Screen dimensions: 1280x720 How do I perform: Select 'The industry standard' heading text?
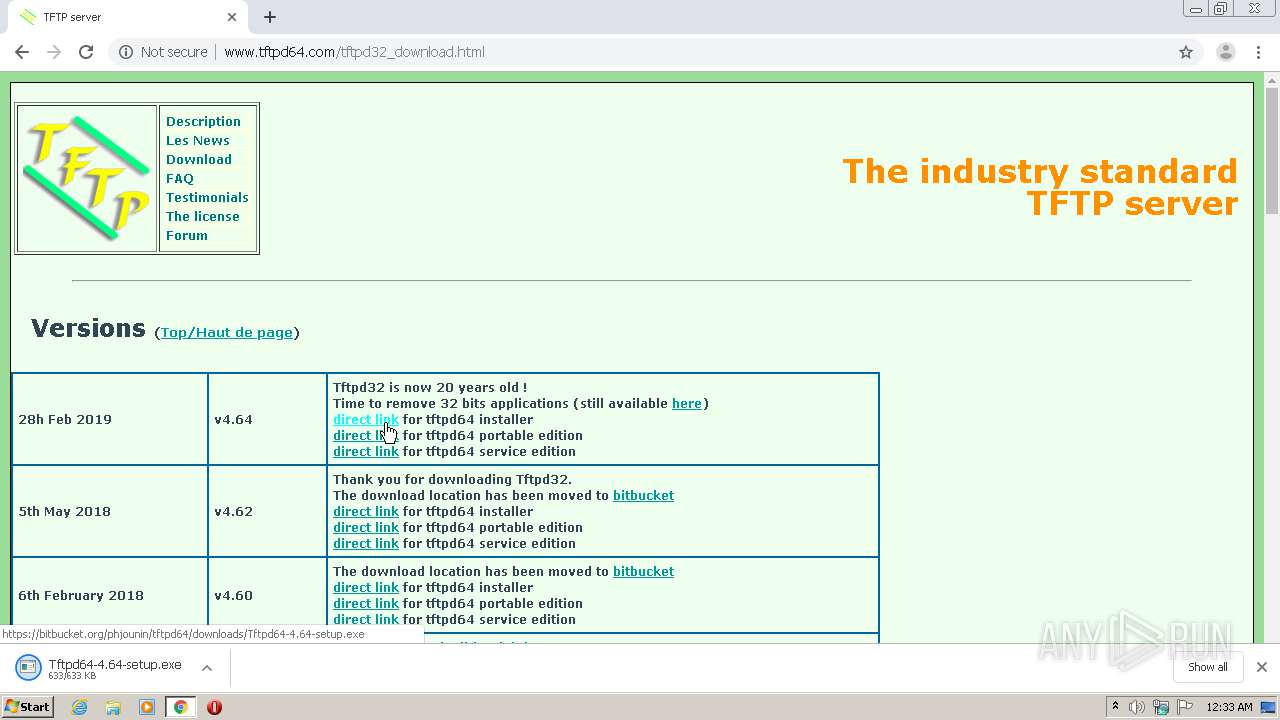[x=1040, y=171]
